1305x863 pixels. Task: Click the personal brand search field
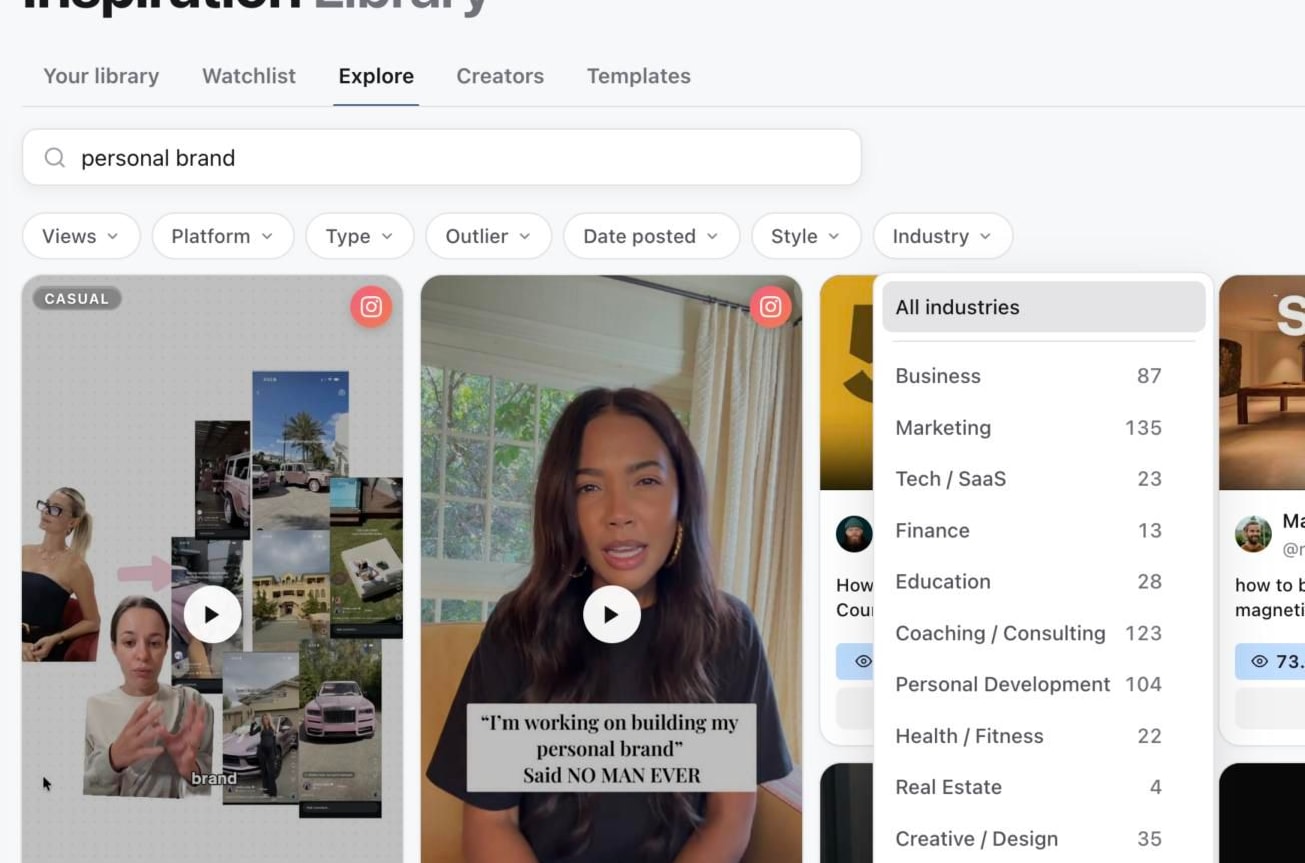pyautogui.click(x=442, y=157)
